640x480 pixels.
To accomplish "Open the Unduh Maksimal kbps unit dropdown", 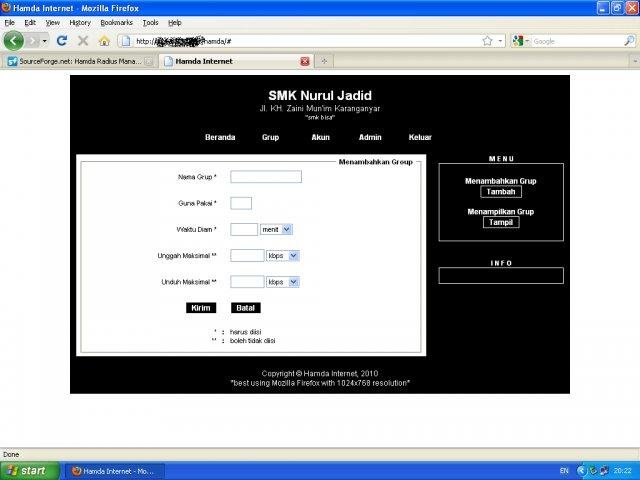I will point(283,282).
